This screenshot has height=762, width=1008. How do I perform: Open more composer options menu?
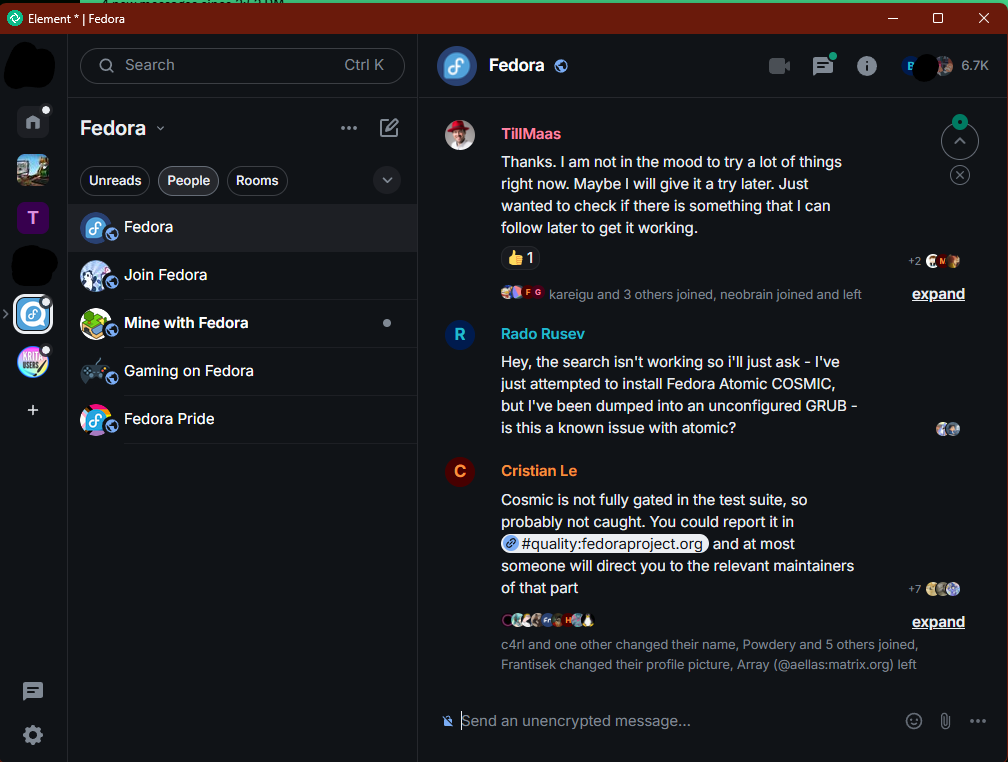[x=978, y=721]
